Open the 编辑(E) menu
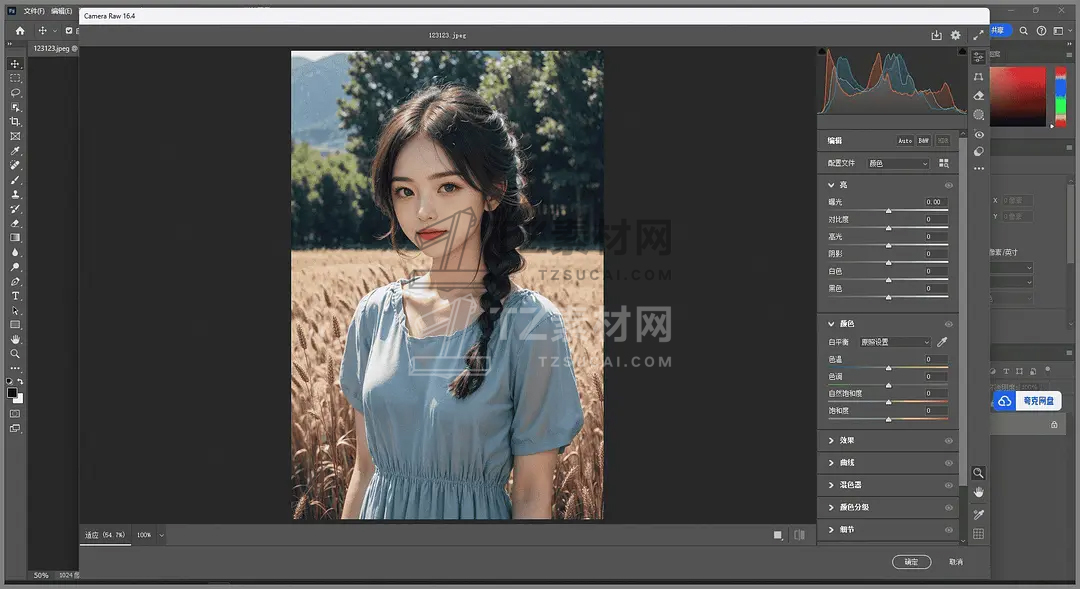 click(x=61, y=11)
